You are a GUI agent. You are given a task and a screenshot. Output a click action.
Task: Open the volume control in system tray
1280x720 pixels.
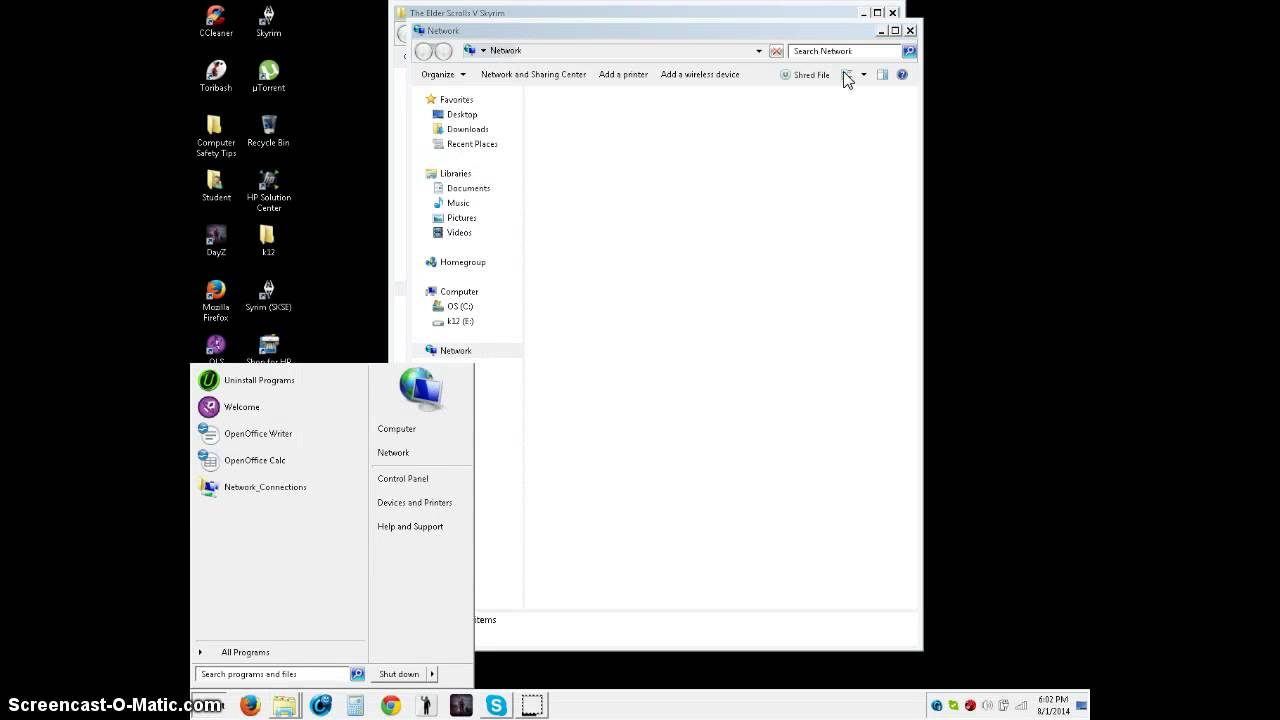pyautogui.click(x=987, y=706)
